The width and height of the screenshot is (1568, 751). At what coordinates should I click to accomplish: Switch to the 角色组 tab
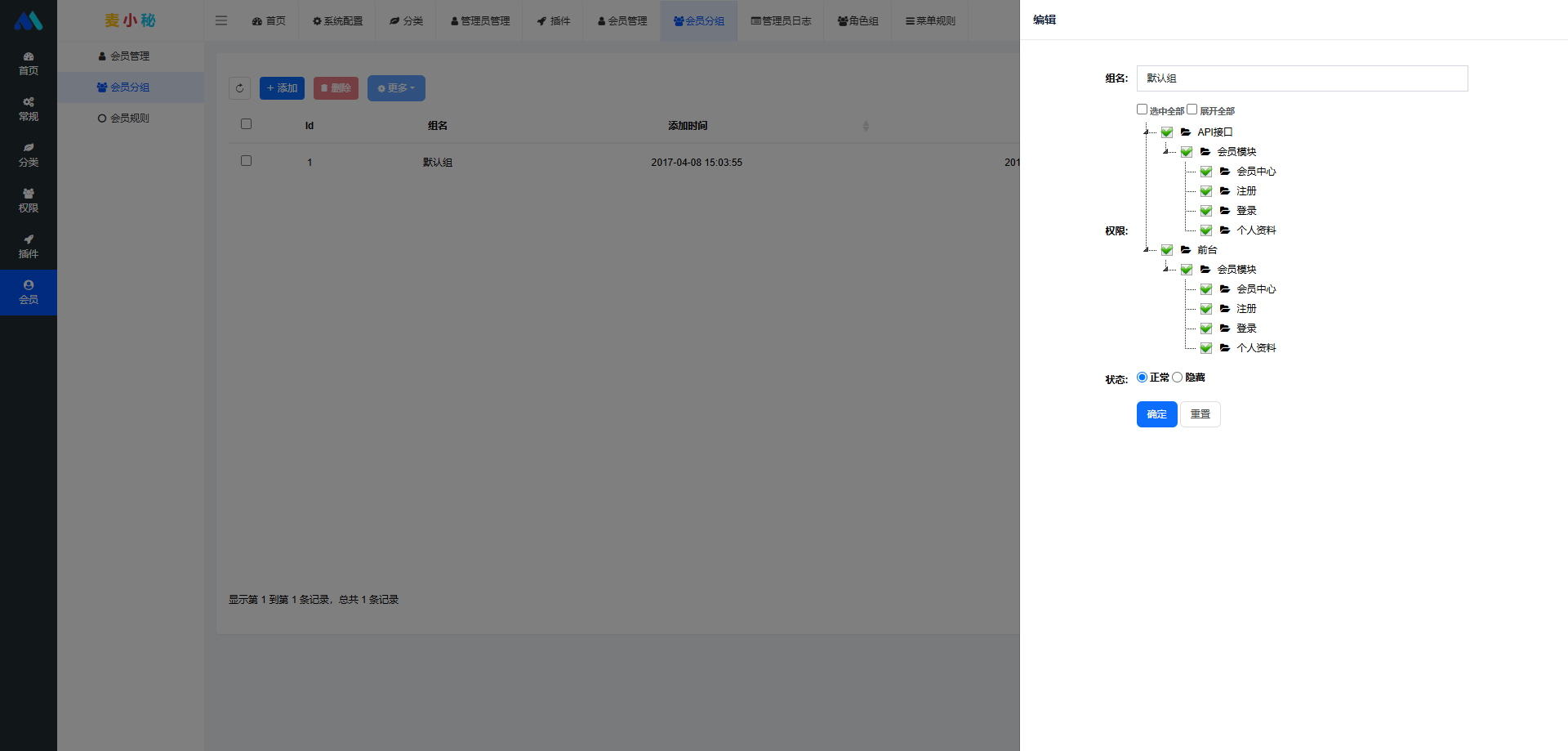857,21
